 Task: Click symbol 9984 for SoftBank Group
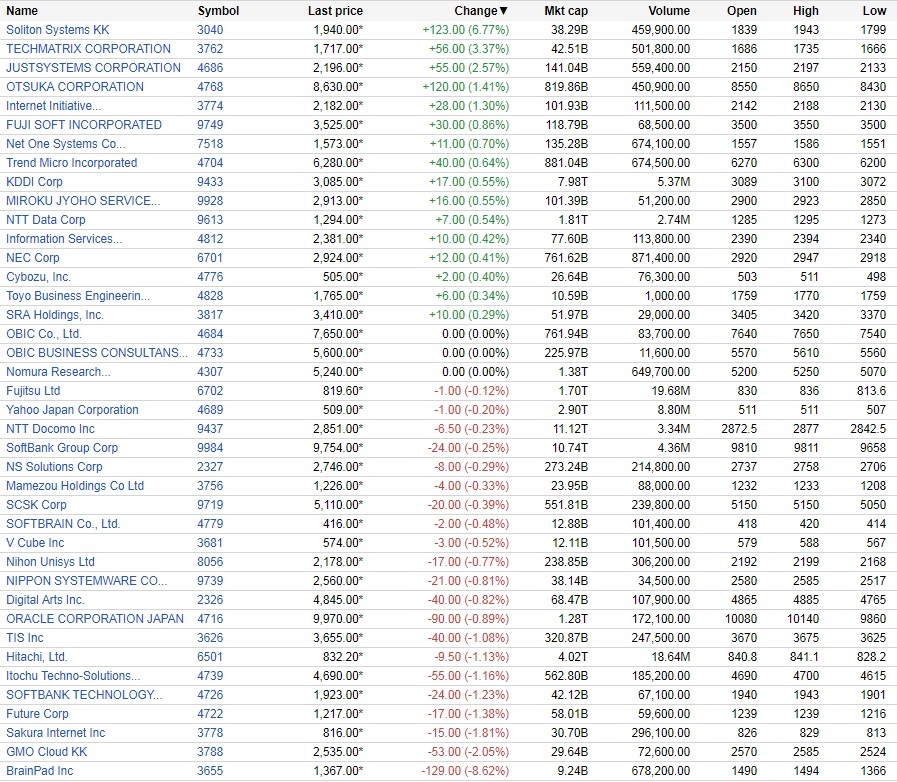[210, 447]
